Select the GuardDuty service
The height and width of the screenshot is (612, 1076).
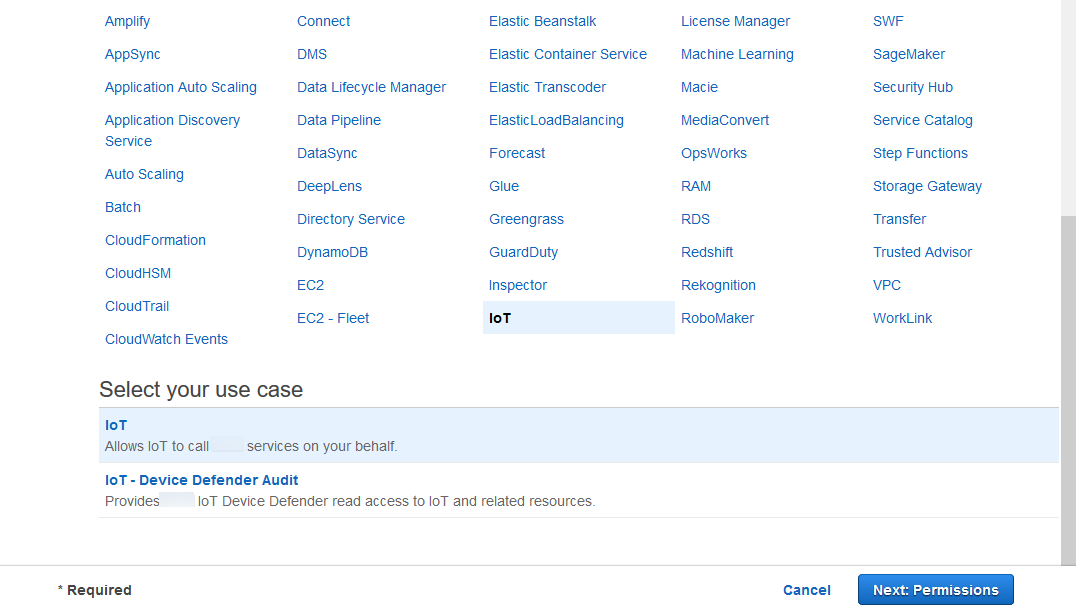[523, 252]
